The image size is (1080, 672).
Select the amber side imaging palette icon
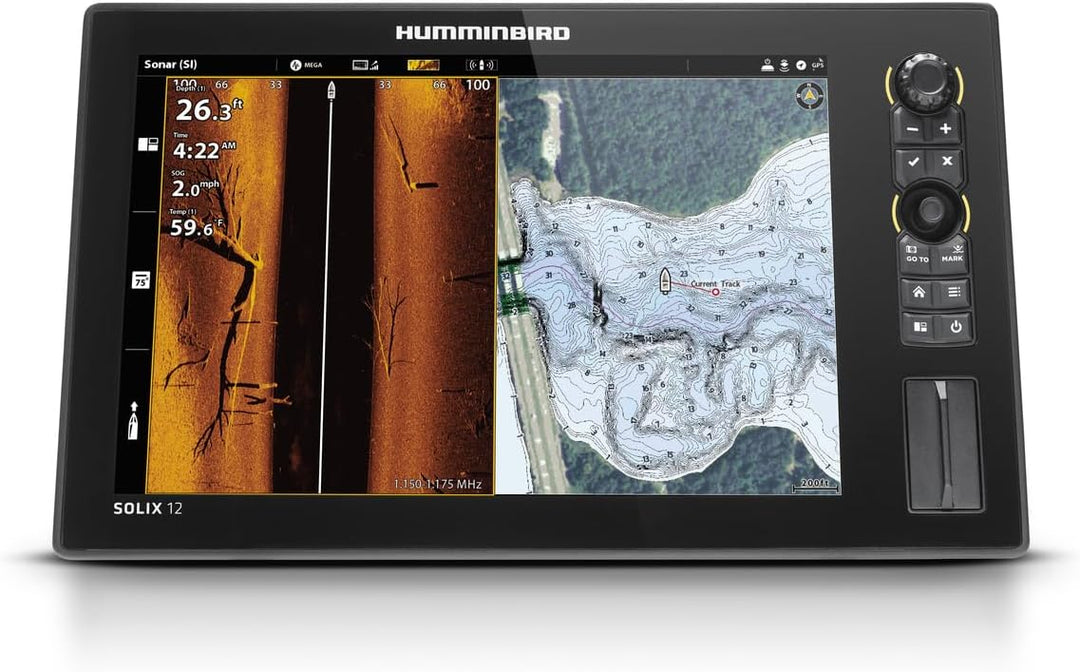coord(423,65)
